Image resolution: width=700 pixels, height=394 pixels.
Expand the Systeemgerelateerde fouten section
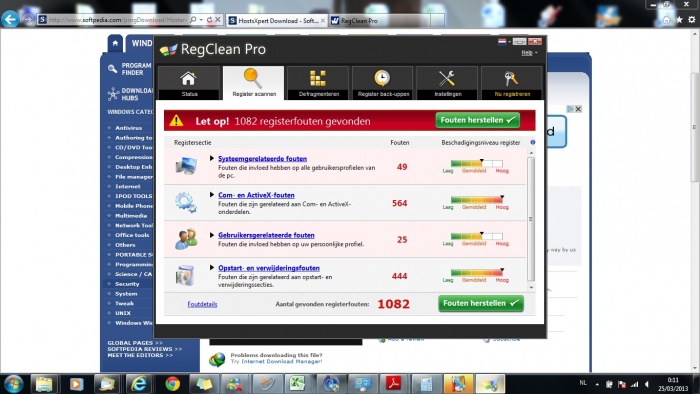point(212,158)
